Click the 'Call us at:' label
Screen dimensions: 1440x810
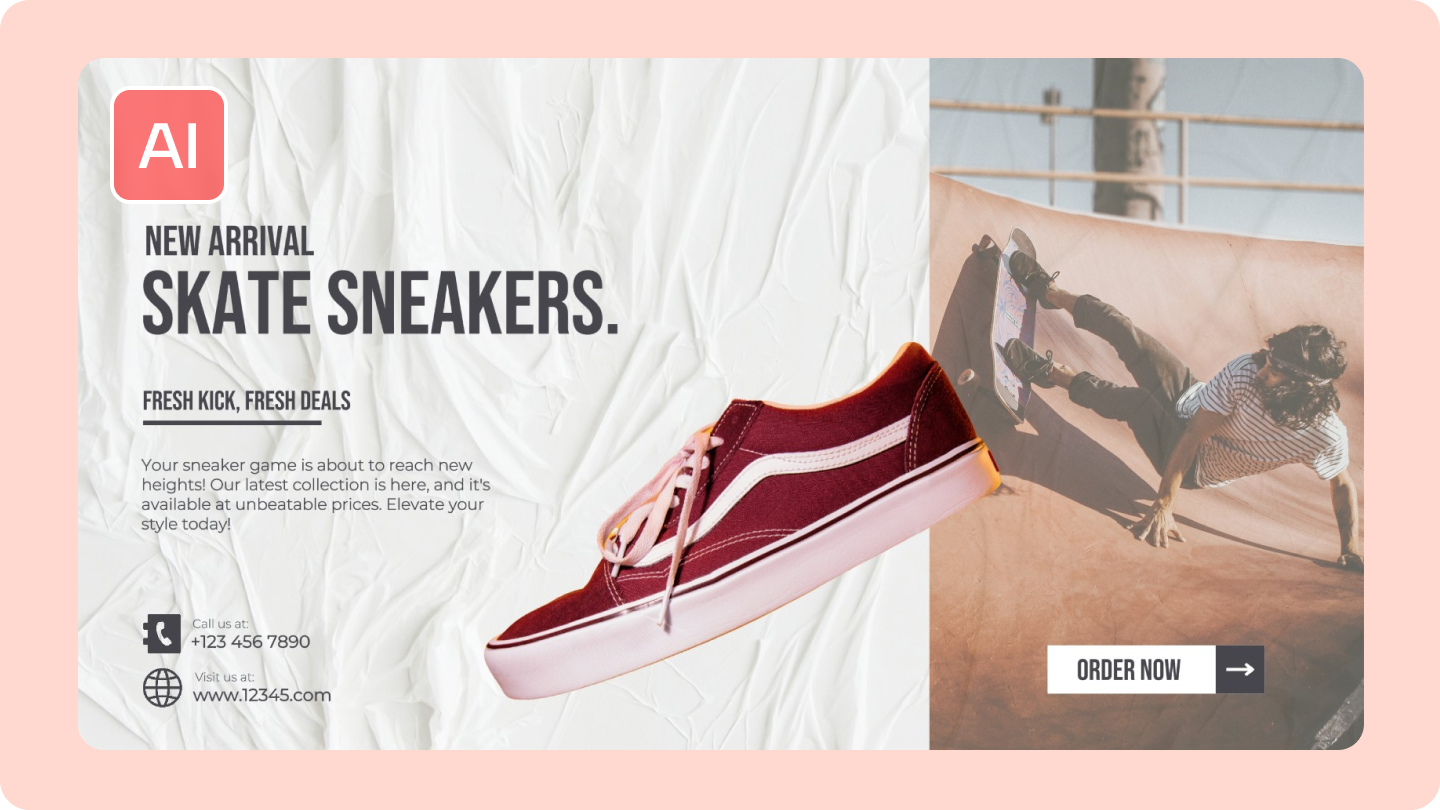coord(220,624)
